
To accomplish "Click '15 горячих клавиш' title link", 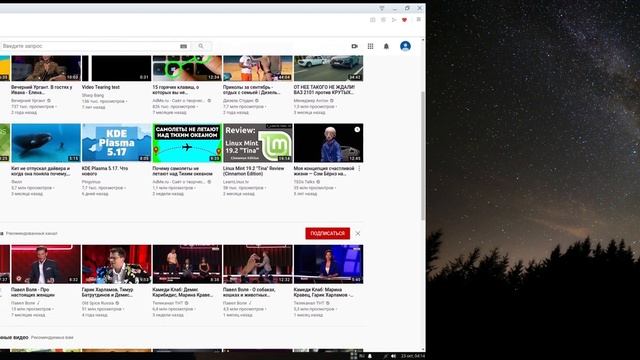I will coord(176,90).
